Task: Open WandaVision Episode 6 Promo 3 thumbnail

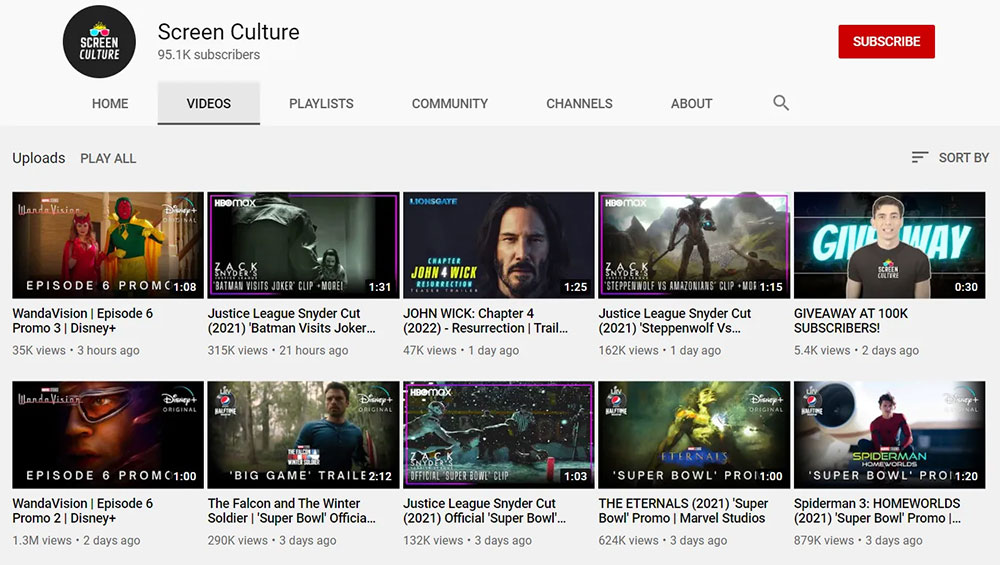Action: click(x=108, y=245)
